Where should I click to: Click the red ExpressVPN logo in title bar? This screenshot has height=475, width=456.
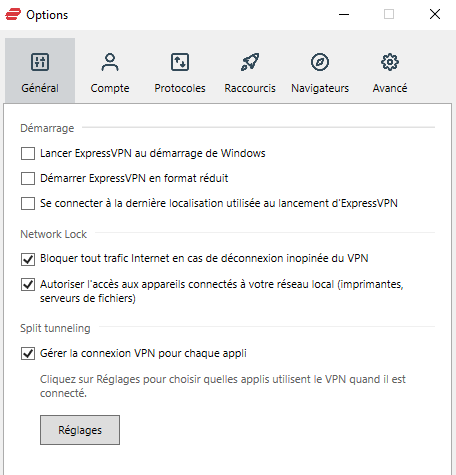(x=13, y=14)
